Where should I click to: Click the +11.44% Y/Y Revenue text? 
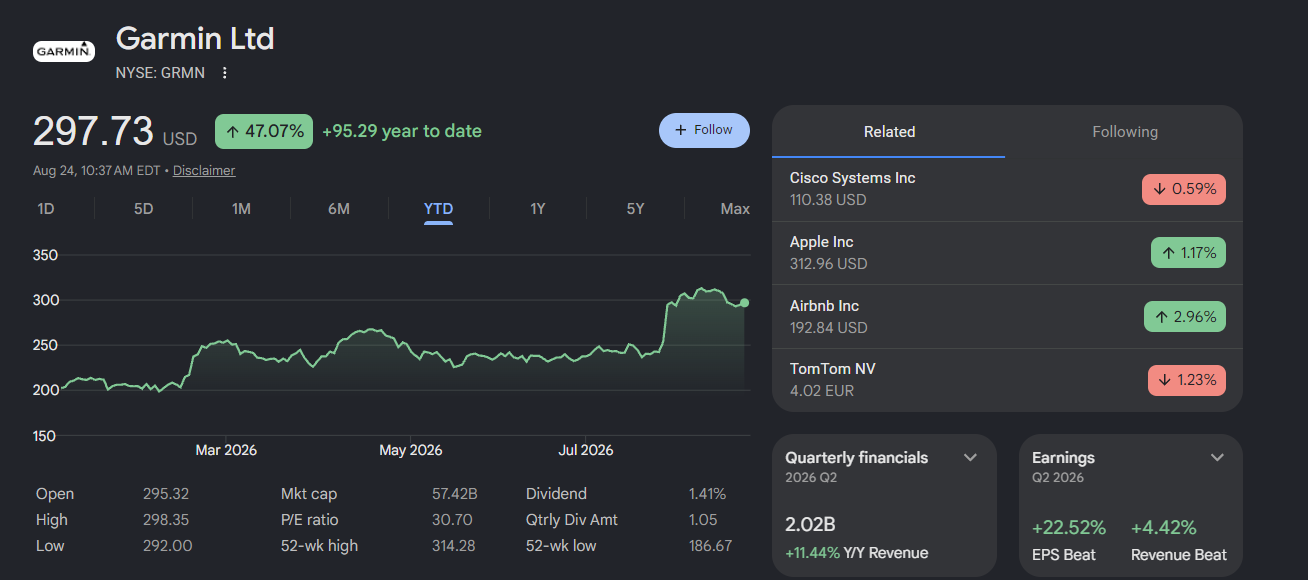click(x=857, y=553)
